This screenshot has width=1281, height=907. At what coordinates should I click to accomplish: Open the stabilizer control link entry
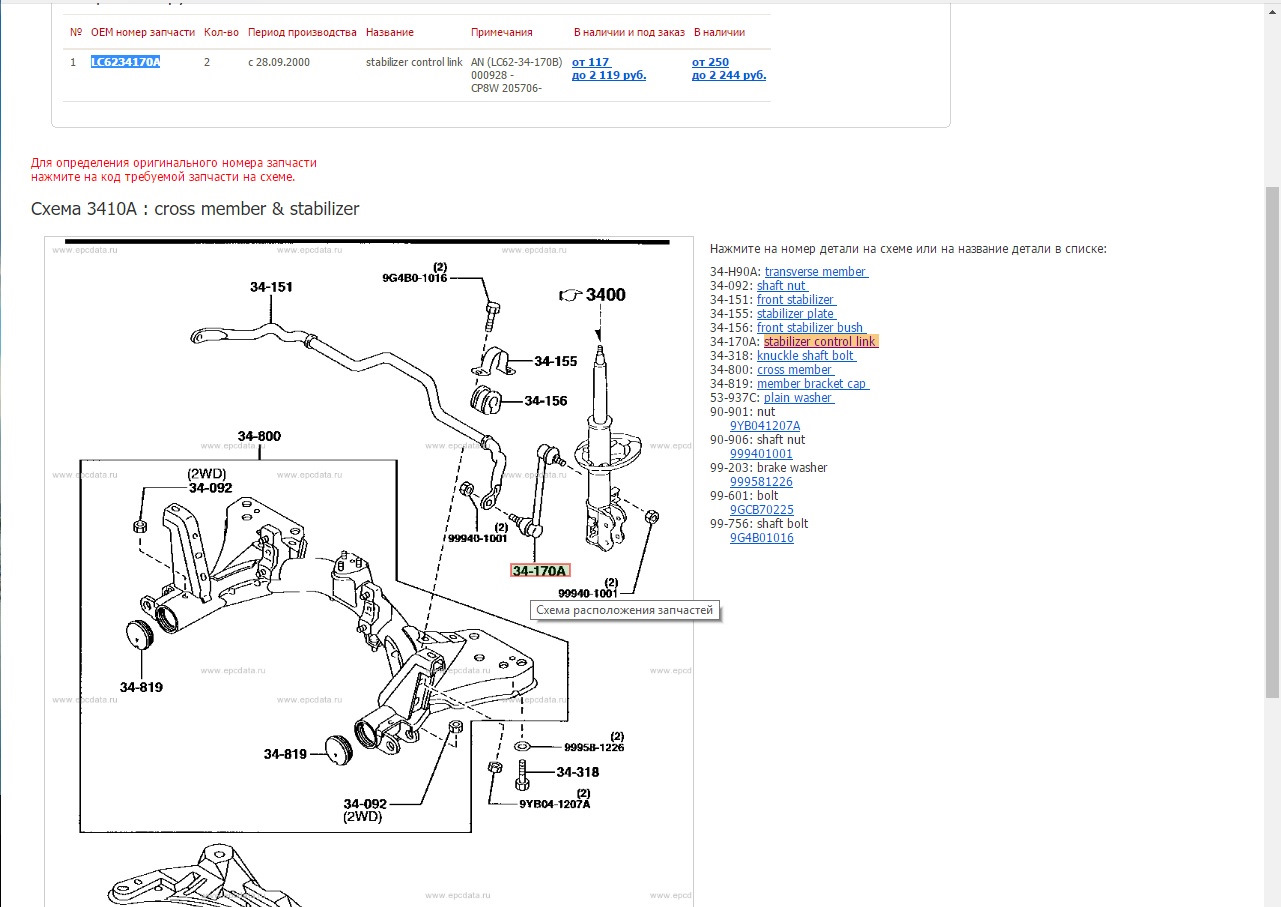point(820,342)
